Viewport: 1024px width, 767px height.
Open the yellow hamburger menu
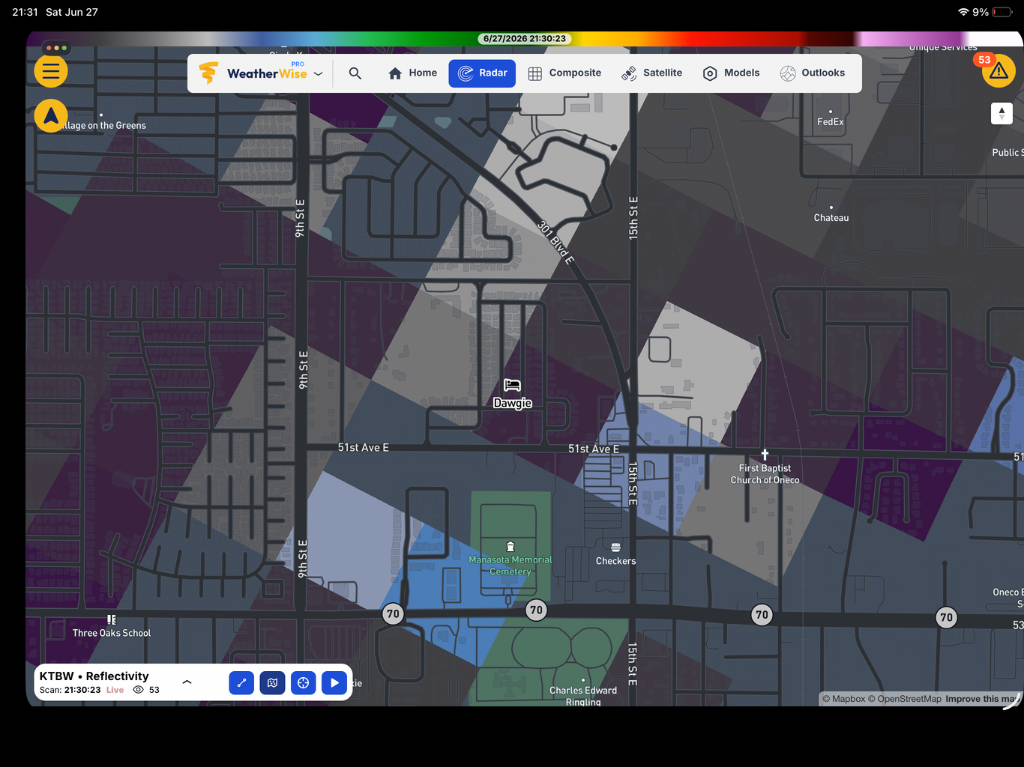tap(51, 71)
